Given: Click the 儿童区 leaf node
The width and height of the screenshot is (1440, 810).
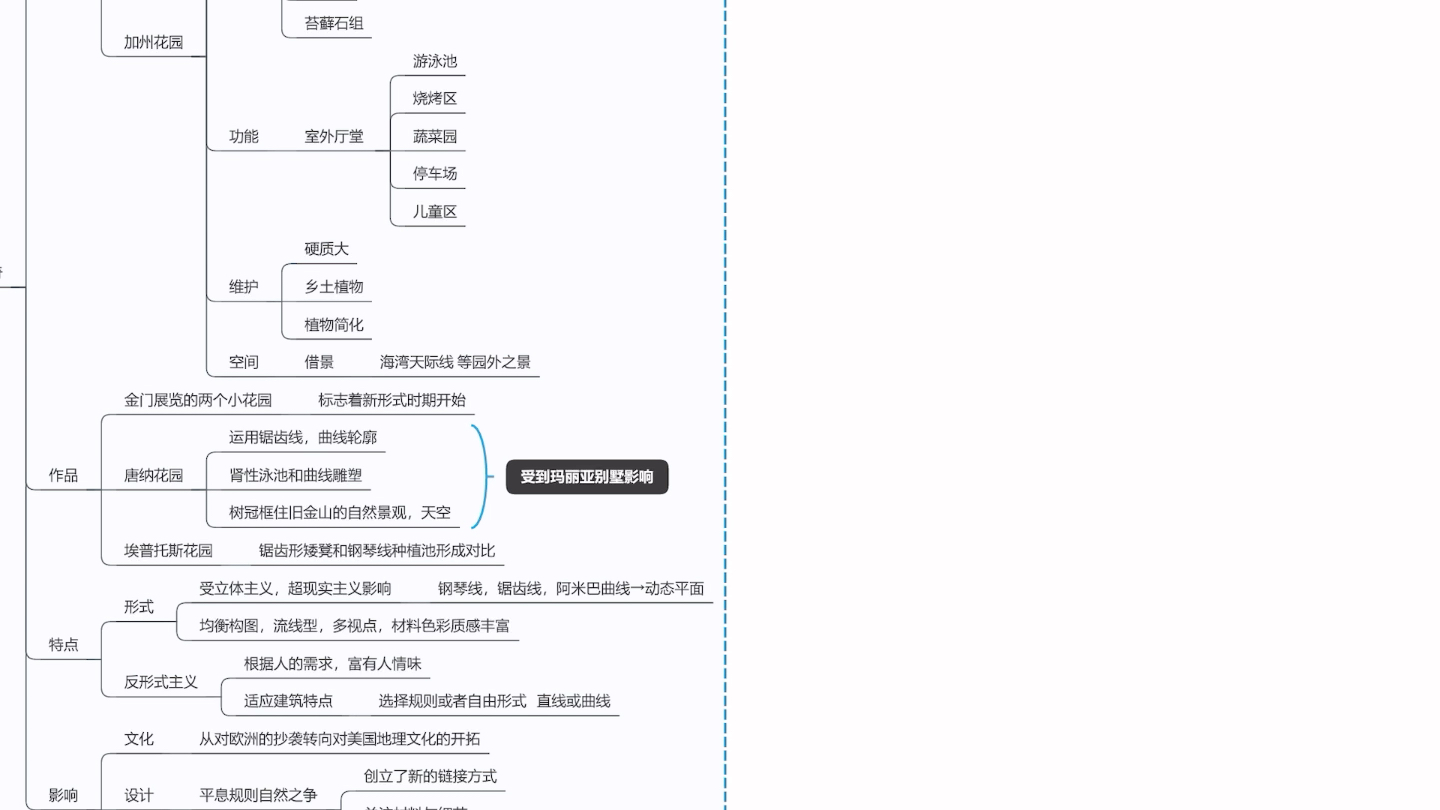Looking at the screenshot, I should tap(435, 211).
